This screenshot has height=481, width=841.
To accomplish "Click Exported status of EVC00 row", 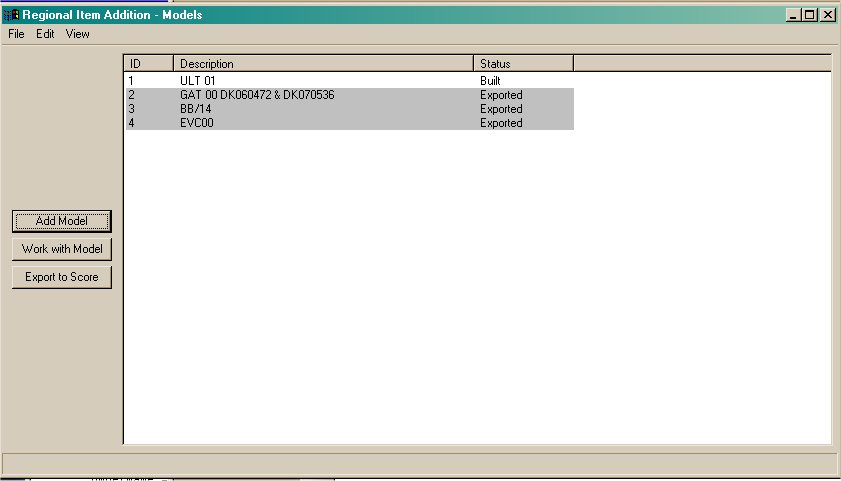I will coord(501,123).
